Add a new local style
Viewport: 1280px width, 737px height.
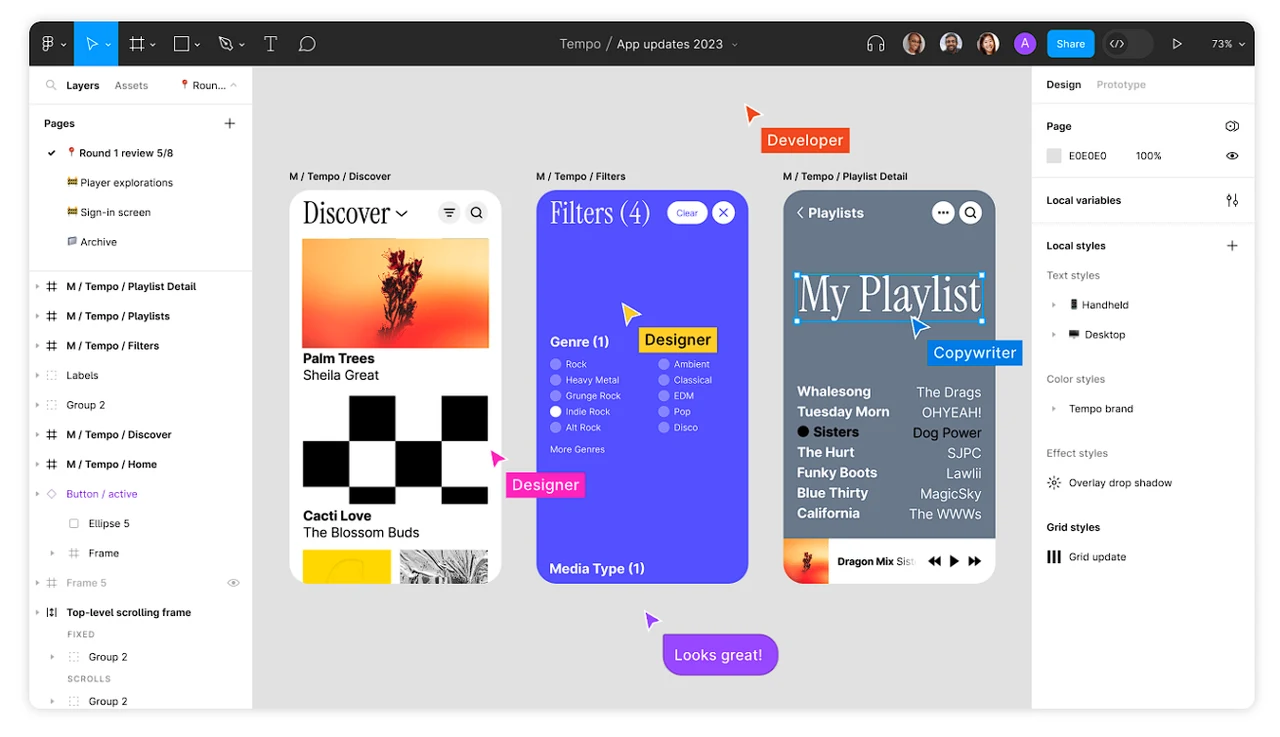point(1232,245)
